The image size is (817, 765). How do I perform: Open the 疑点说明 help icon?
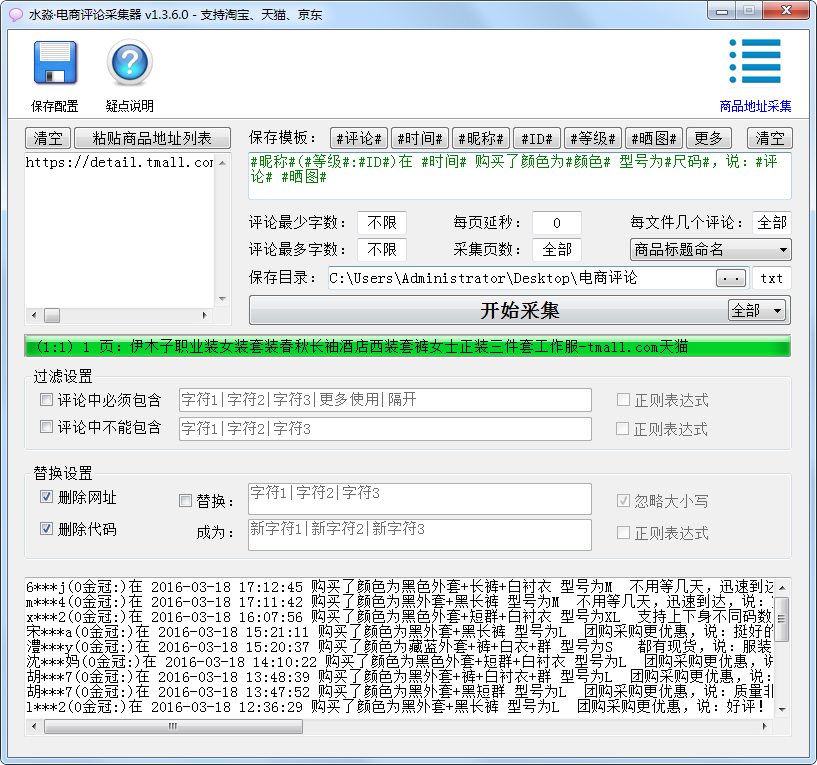click(130, 65)
